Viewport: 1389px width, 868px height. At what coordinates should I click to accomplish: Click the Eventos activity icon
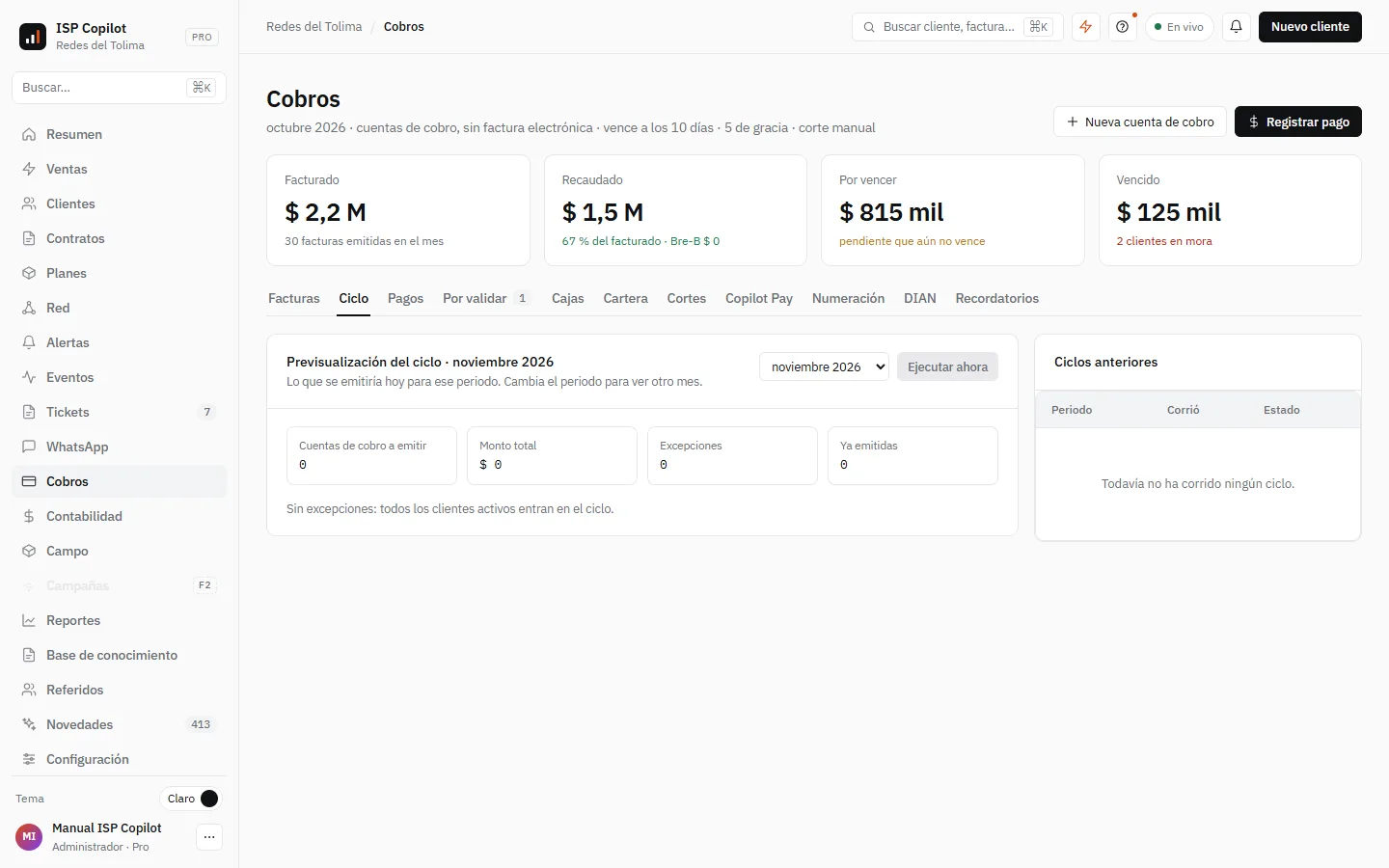click(x=29, y=377)
